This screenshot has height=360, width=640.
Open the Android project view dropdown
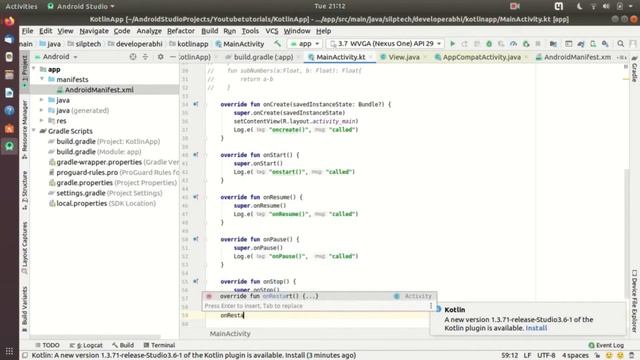tap(56, 57)
